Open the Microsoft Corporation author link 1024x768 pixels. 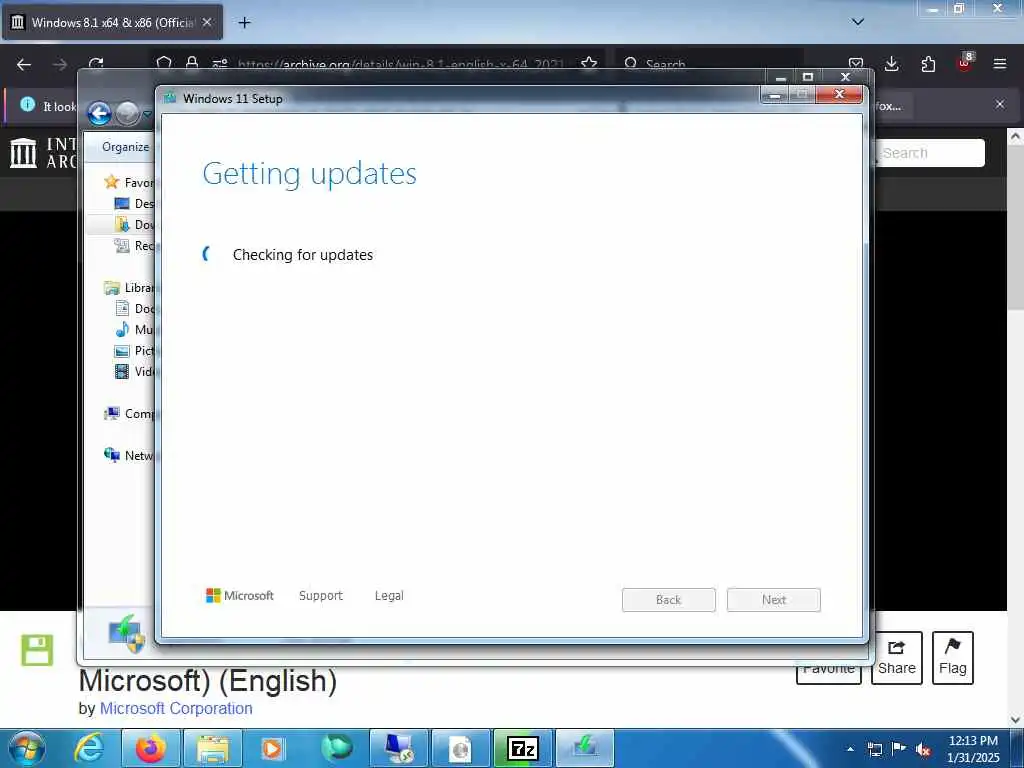(x=176, y=709)
